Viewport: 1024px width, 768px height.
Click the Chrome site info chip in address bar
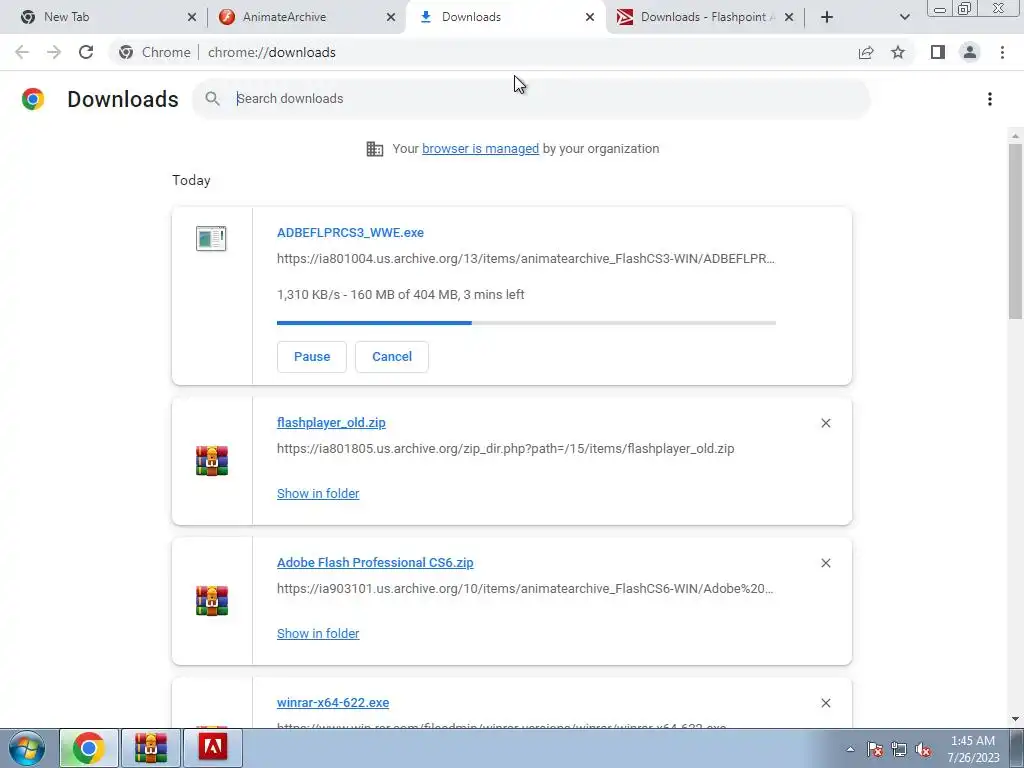point(155,52)
